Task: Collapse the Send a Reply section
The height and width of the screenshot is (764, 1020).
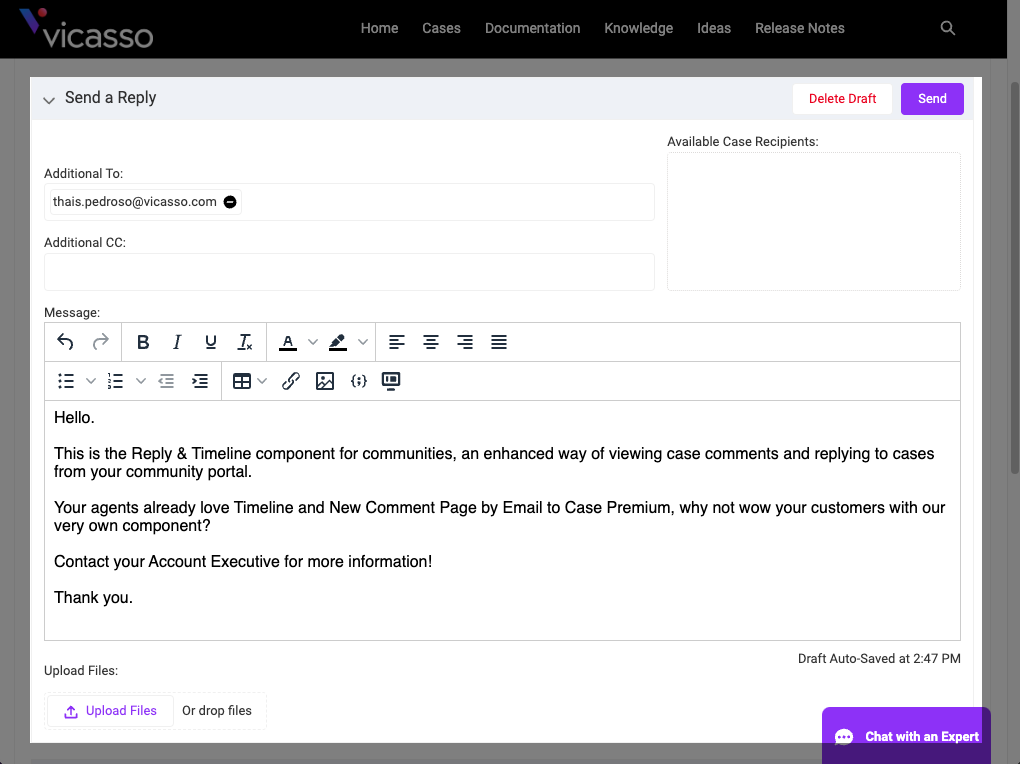Action: click(49, 100)
